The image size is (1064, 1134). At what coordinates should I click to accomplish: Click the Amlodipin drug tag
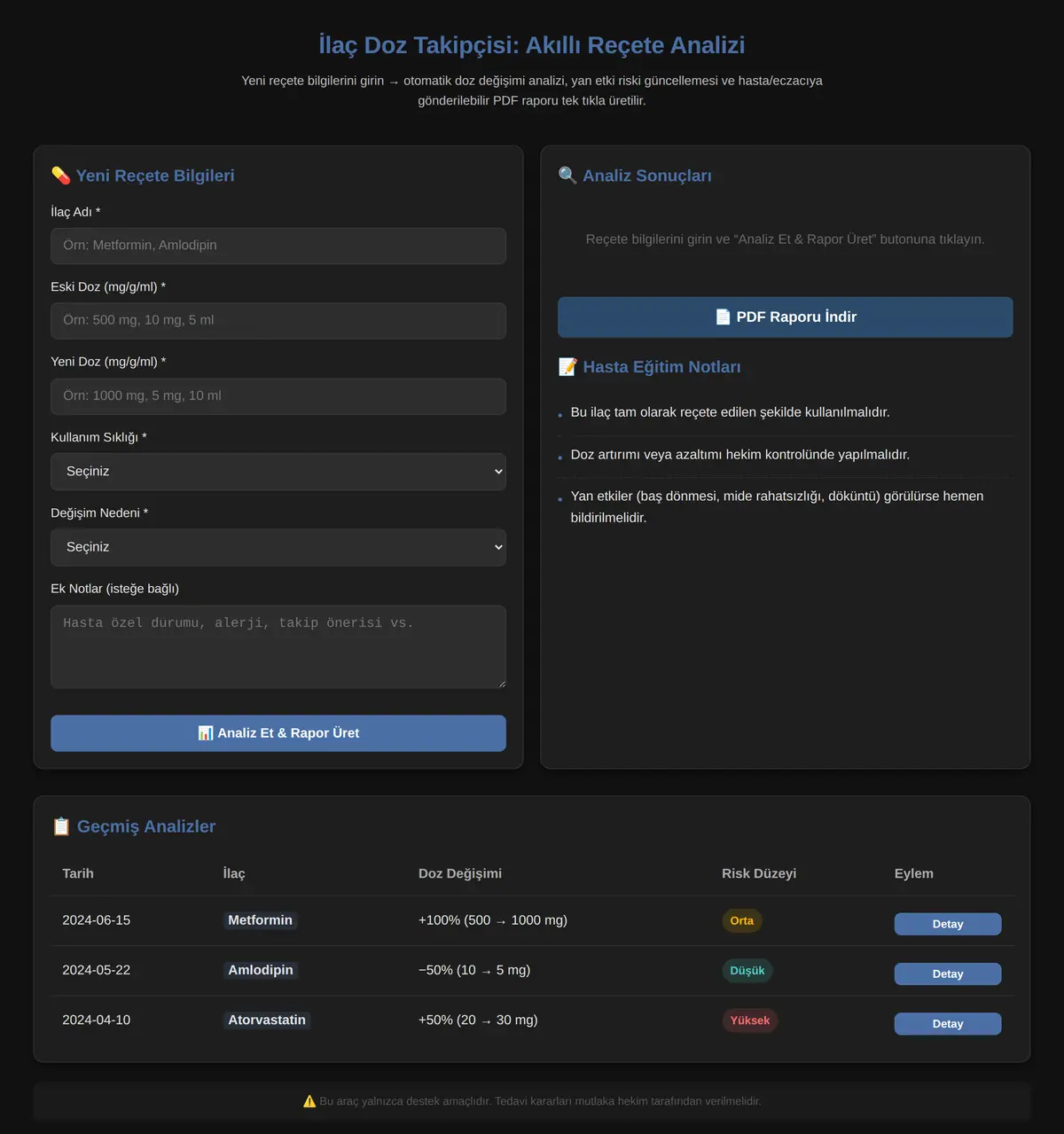pyautogui.click(x=261, y=970)
